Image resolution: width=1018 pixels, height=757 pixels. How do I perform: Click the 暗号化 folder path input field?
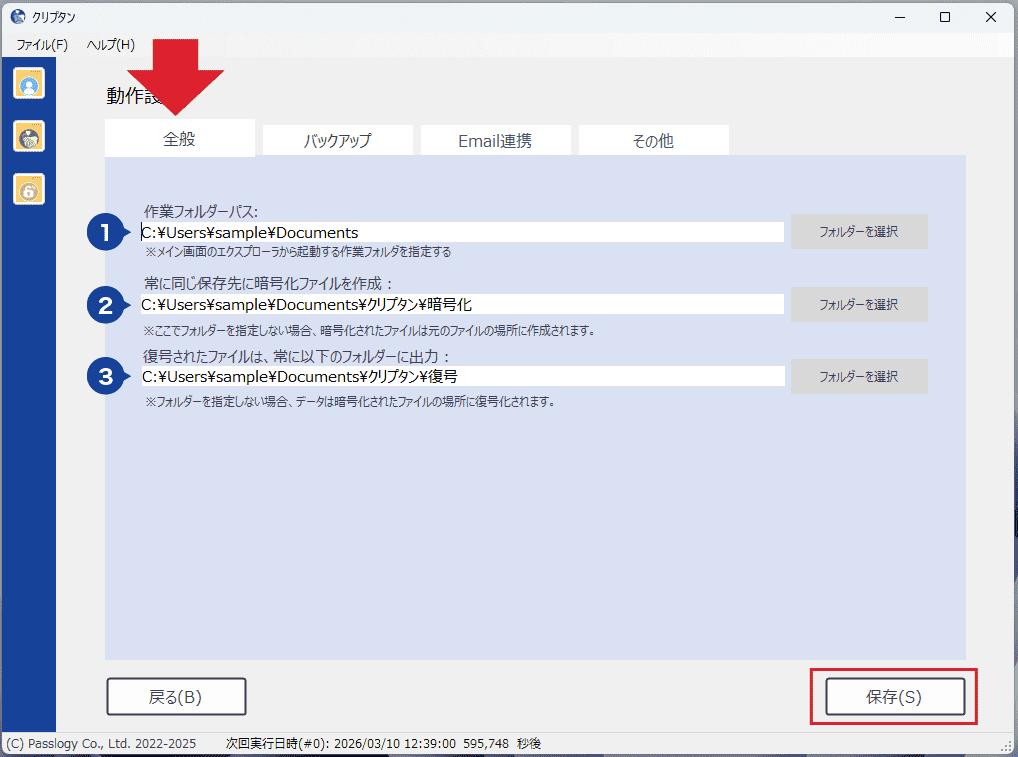(x=461, y=304)
